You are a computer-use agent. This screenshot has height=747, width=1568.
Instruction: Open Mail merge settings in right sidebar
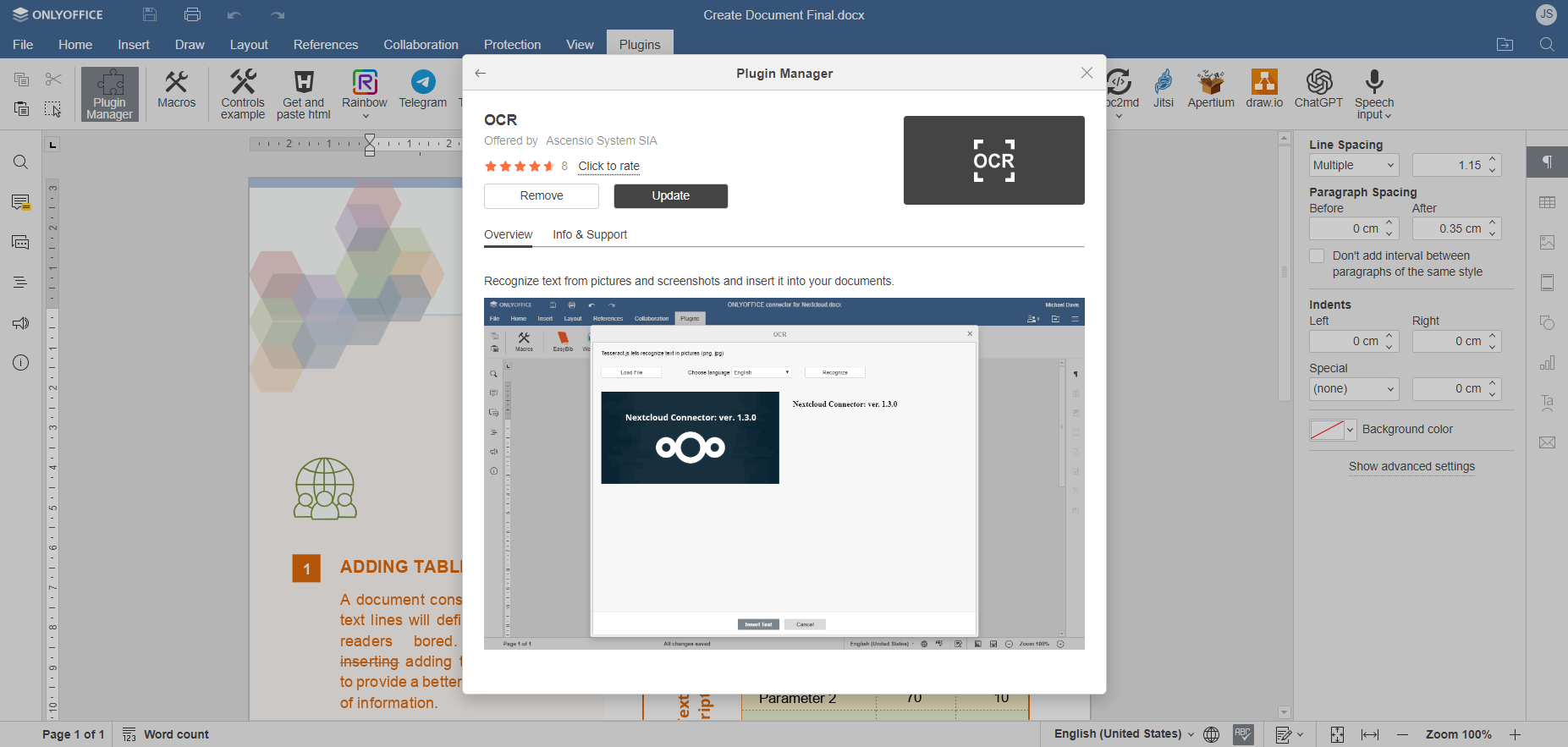pos(1547,442)
